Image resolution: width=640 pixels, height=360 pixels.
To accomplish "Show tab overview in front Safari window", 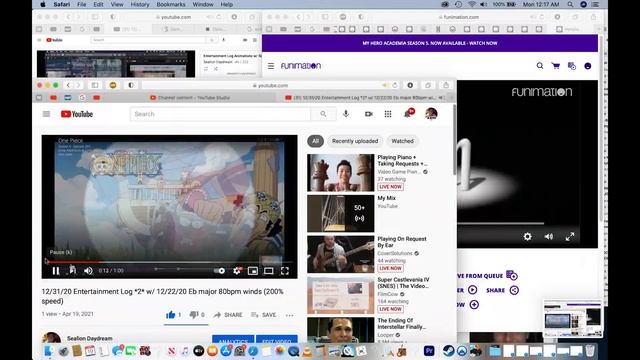I will click(x=428, y=85).
